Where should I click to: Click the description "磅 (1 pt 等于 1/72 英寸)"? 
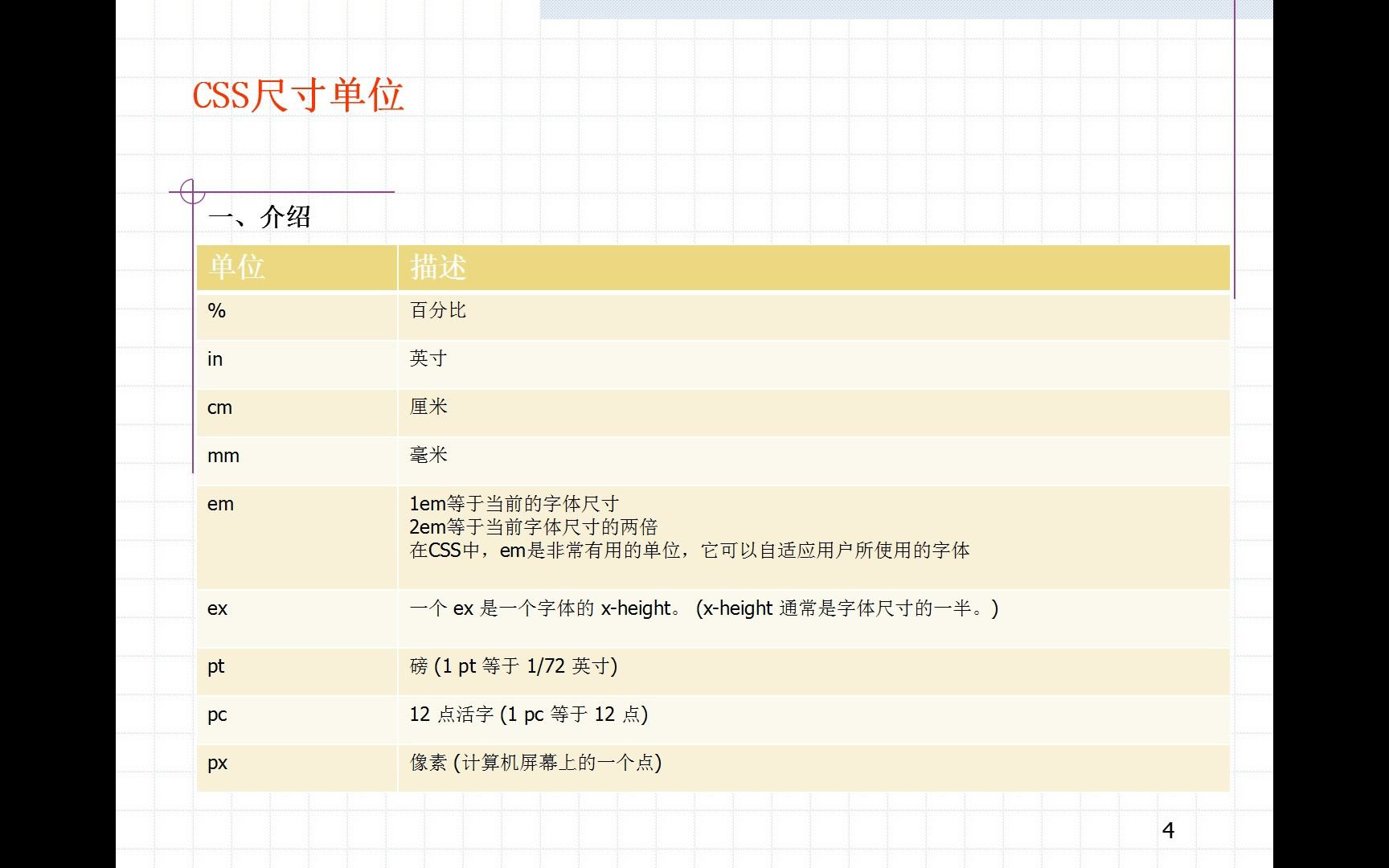(x=514, y=666)
